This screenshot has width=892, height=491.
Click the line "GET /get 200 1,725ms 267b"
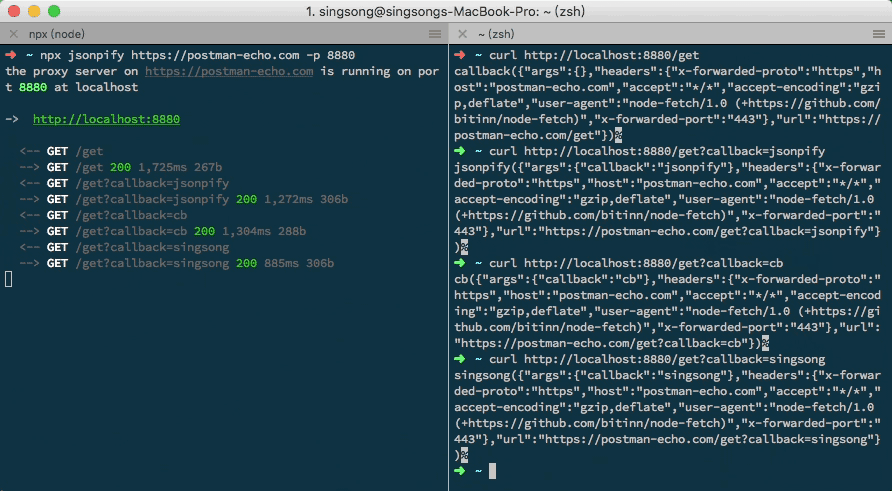point(121,167)
